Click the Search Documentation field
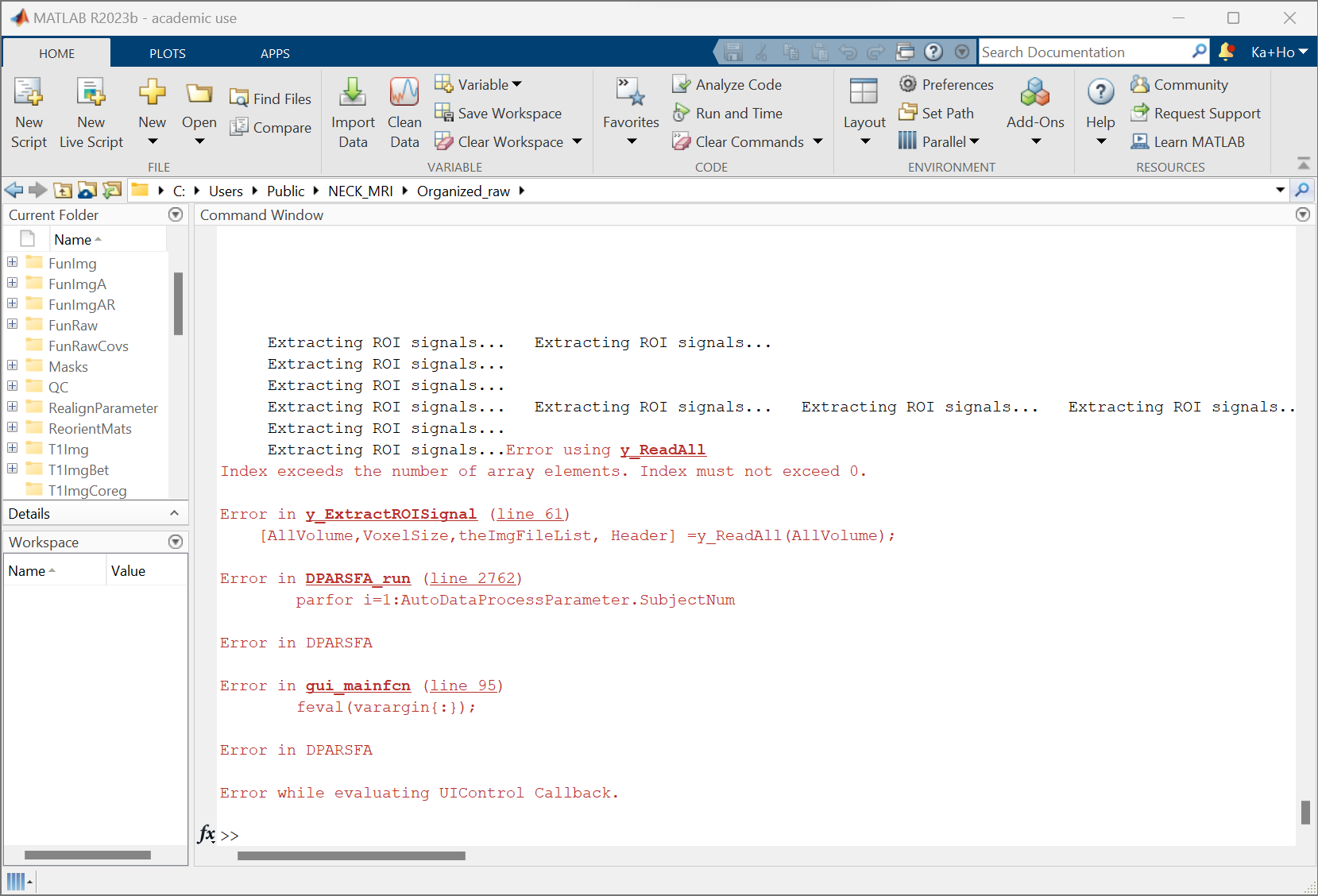The image size is (1318, 896). coord(1085,52)
